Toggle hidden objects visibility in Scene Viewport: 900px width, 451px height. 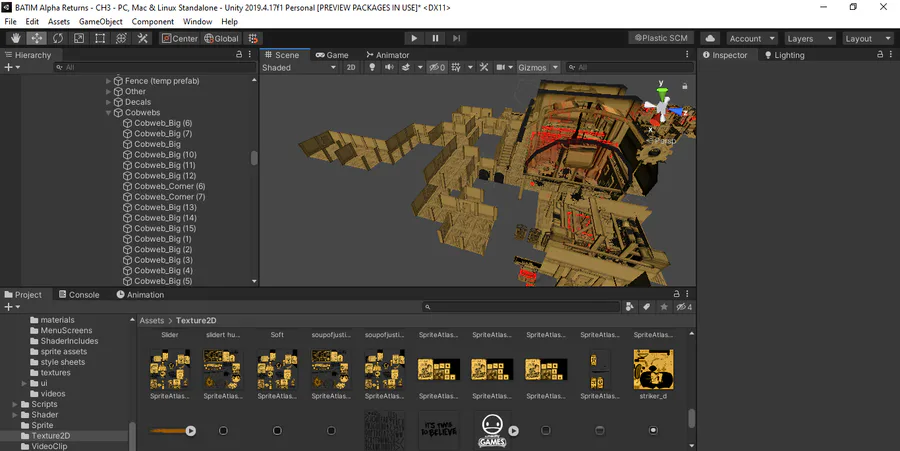[x=437, y=67]
